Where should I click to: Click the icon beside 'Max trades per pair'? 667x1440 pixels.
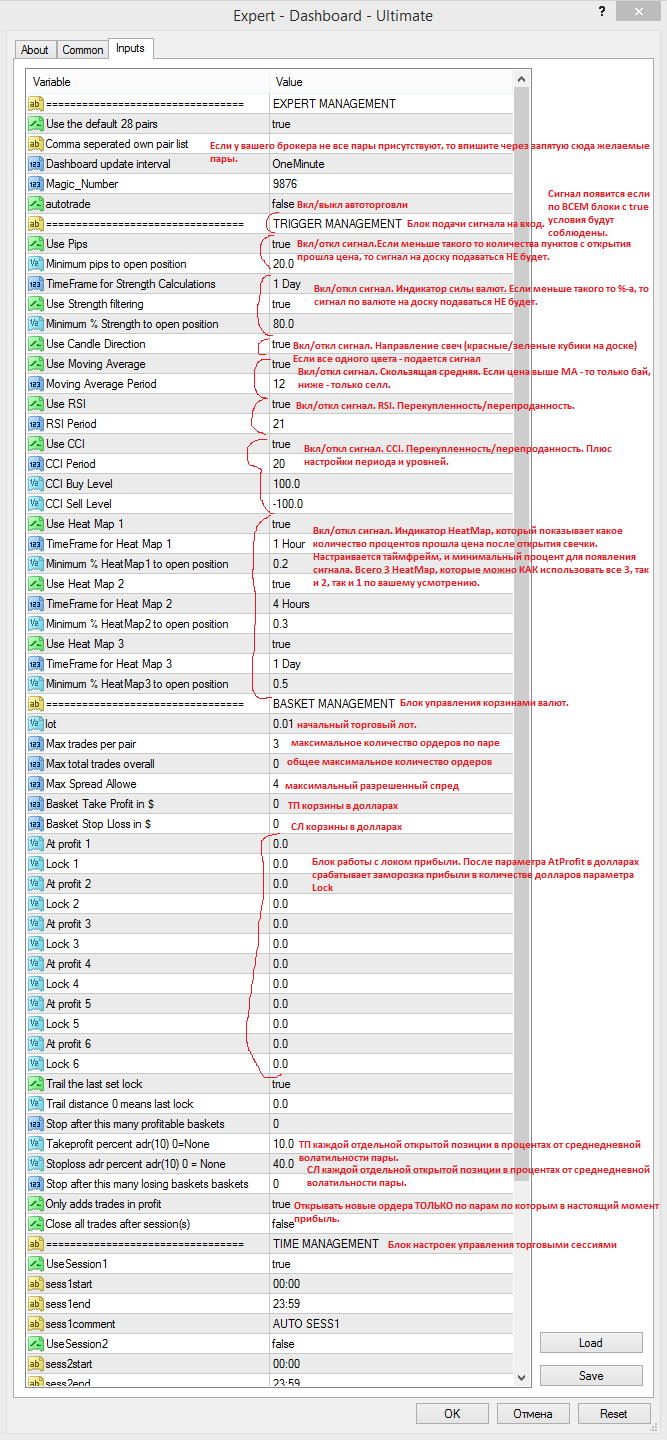(36, 744)
